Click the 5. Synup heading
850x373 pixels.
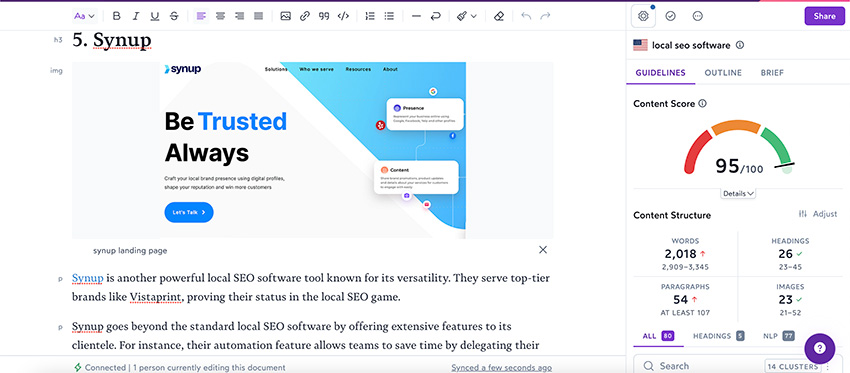pyautogui.click(x=112, y=41)
